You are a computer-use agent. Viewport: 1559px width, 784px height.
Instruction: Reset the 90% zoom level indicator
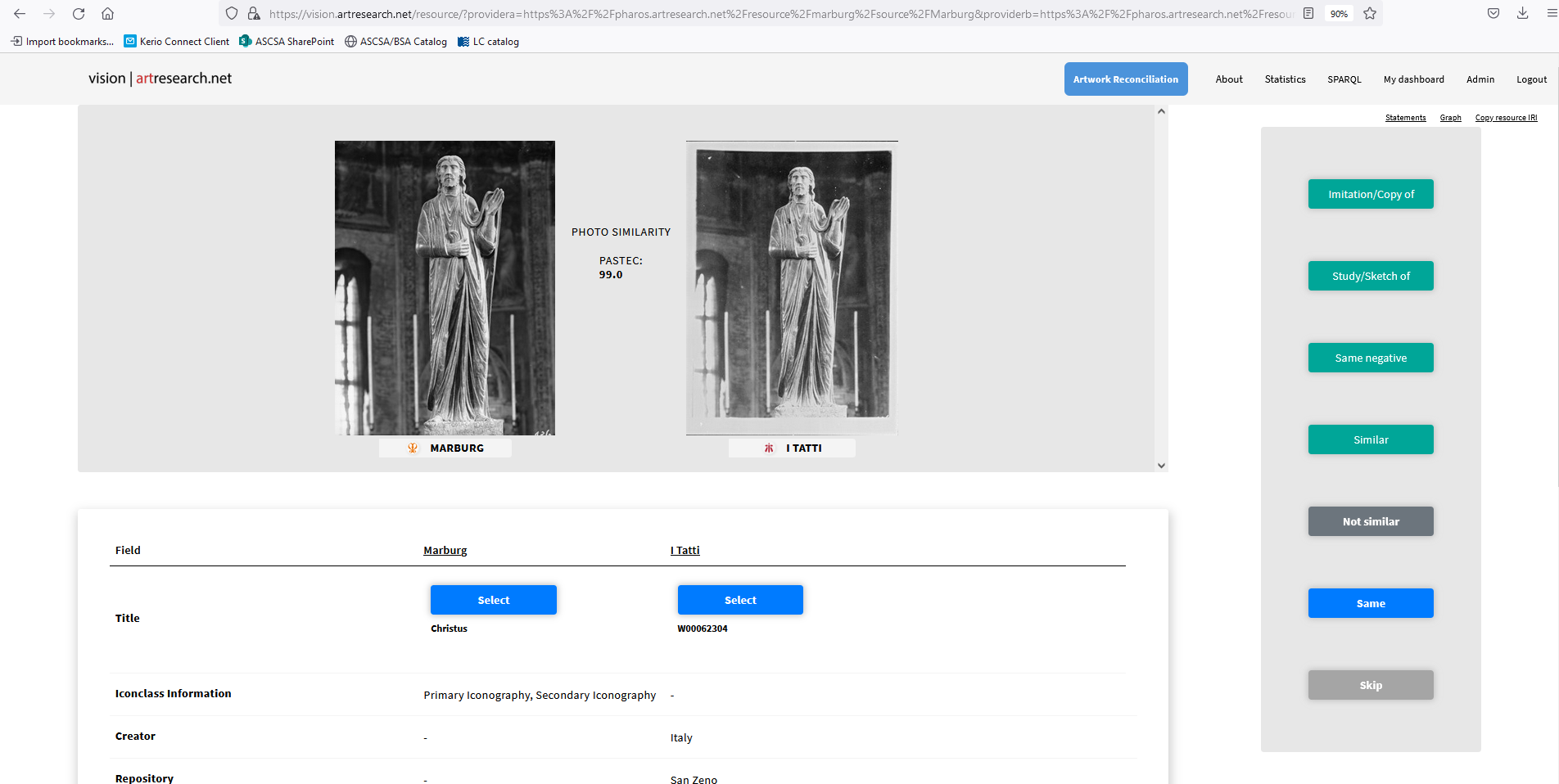click(1339, 14)
